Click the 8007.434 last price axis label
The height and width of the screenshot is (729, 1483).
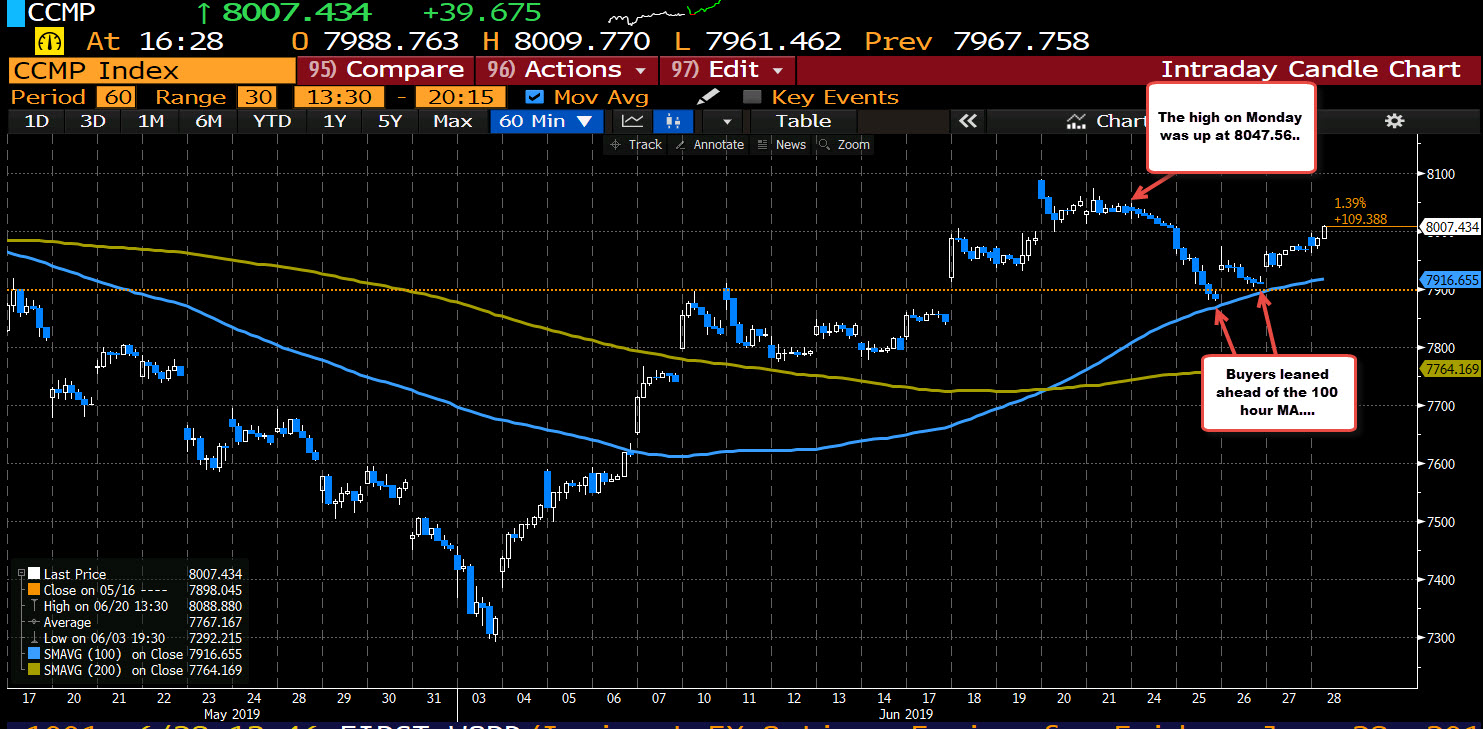[1449, 227]
